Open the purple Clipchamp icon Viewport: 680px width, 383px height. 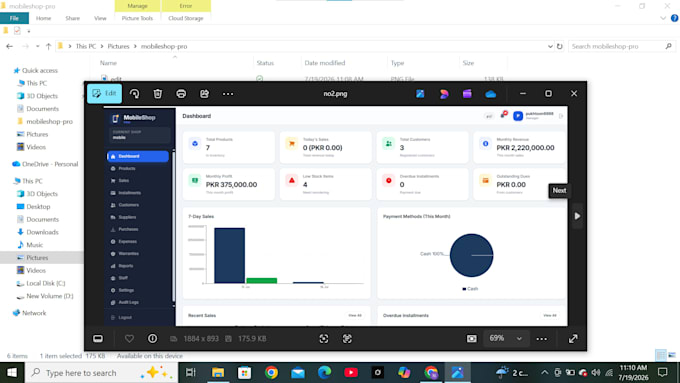coord(467,94)
